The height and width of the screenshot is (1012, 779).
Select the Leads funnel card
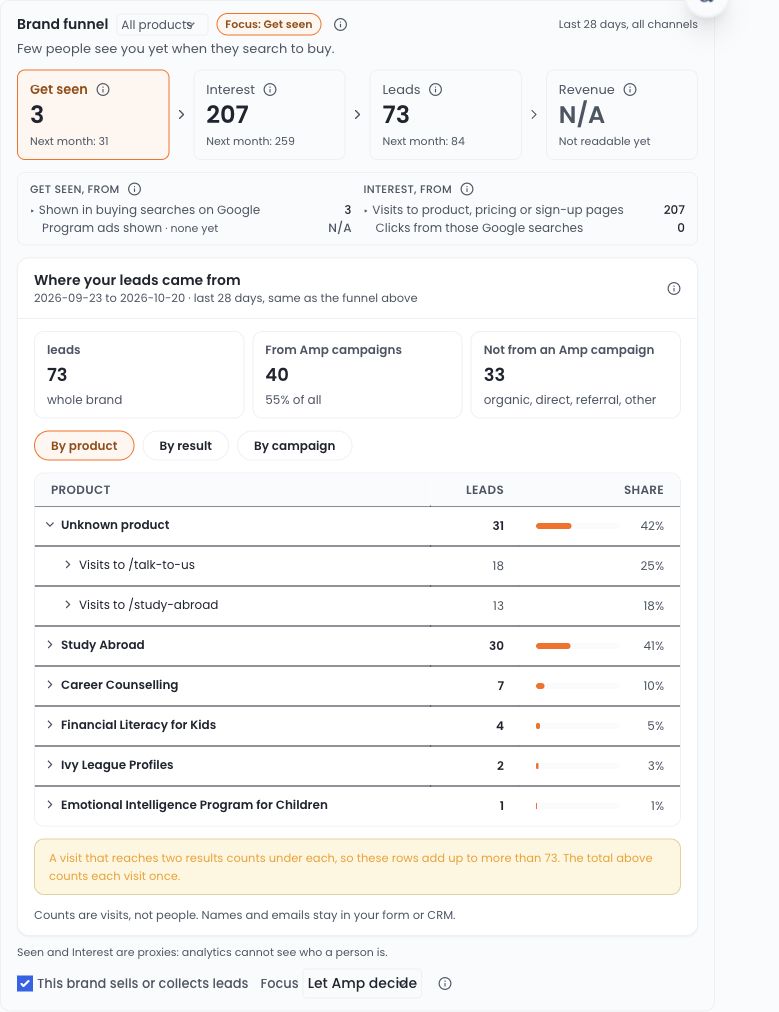(x=445, y=115)
